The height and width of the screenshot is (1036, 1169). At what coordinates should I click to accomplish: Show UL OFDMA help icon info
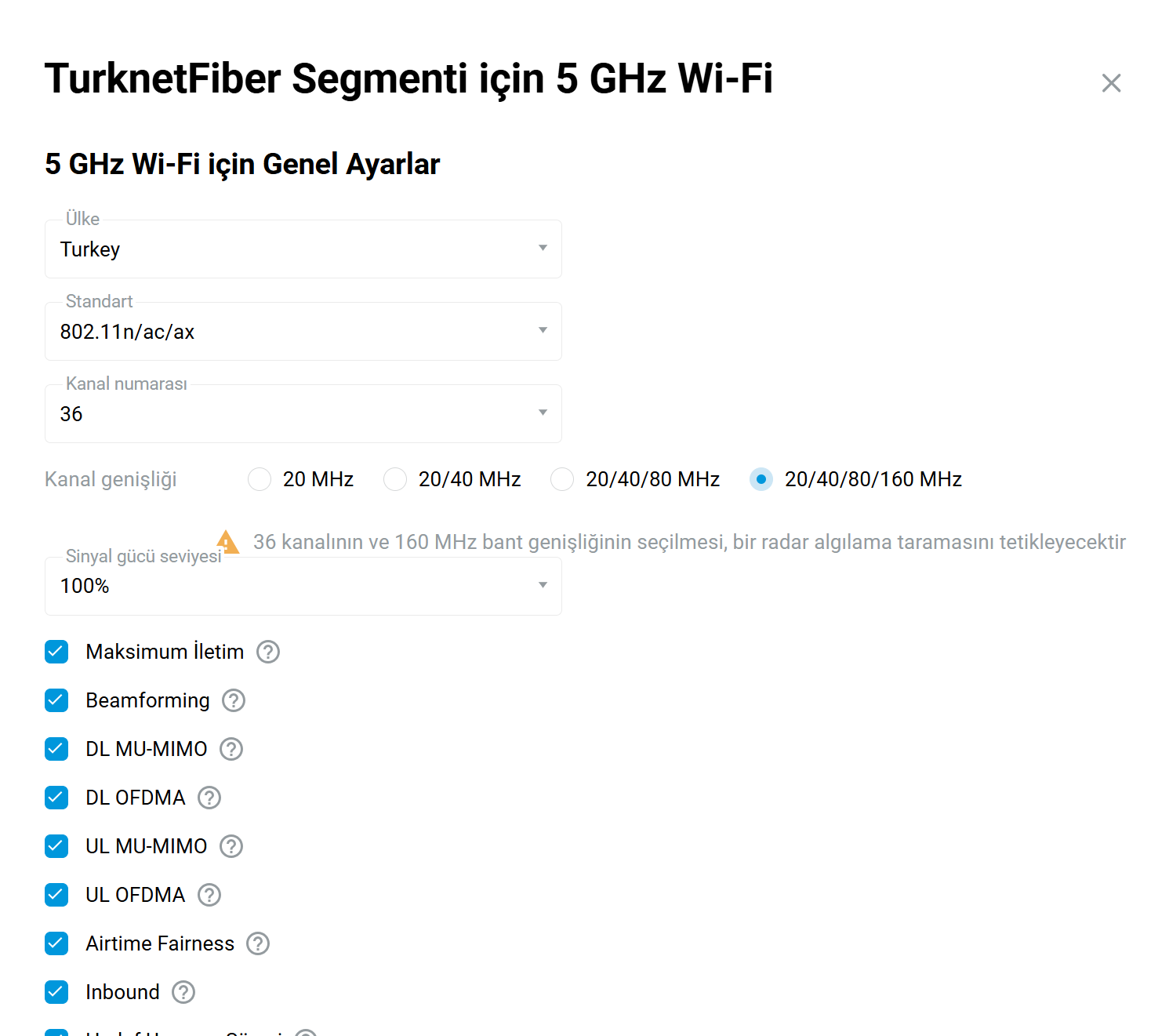209,895
